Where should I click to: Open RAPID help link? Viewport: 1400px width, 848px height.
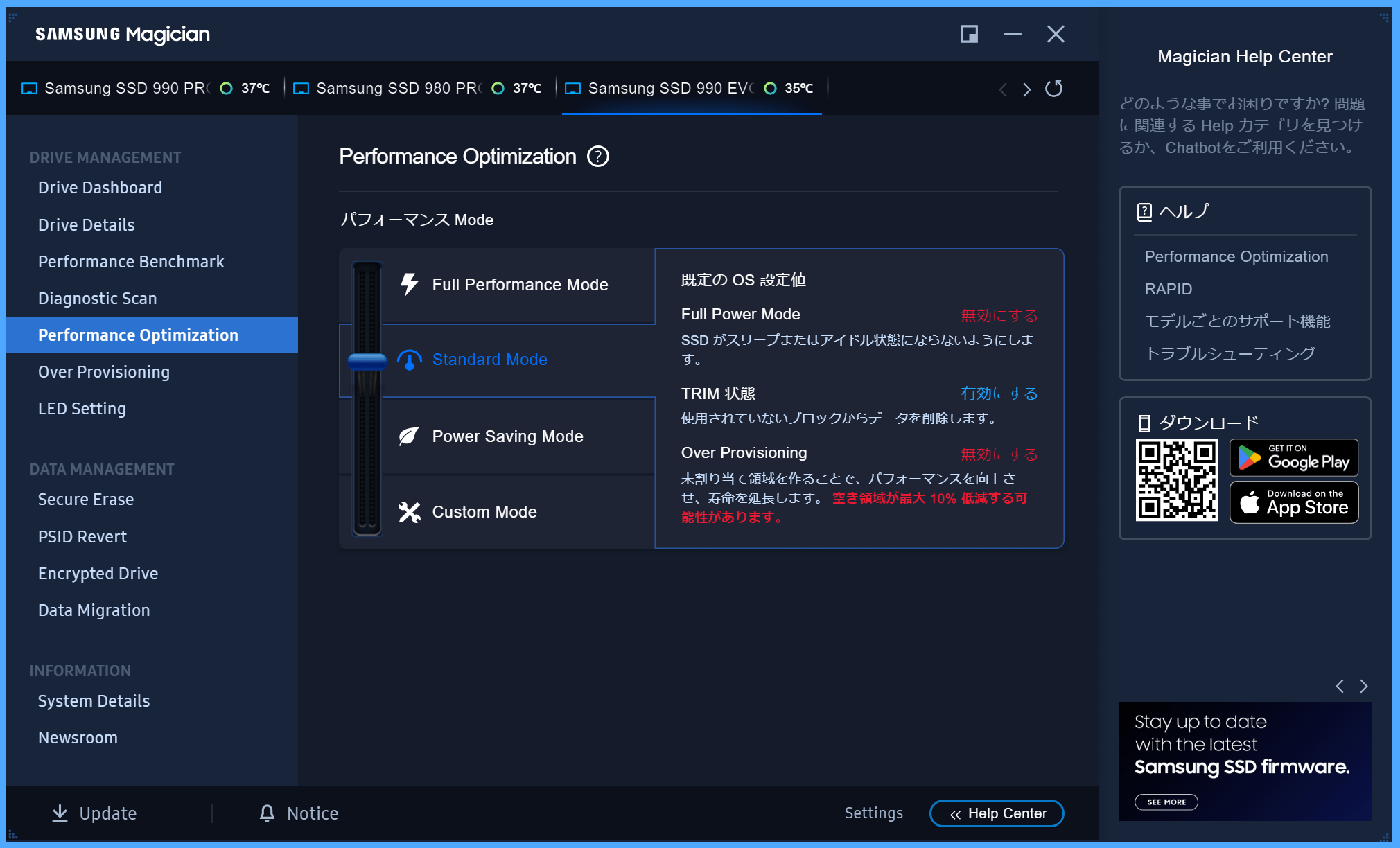pyautogui.click(x=1168, y=289)
